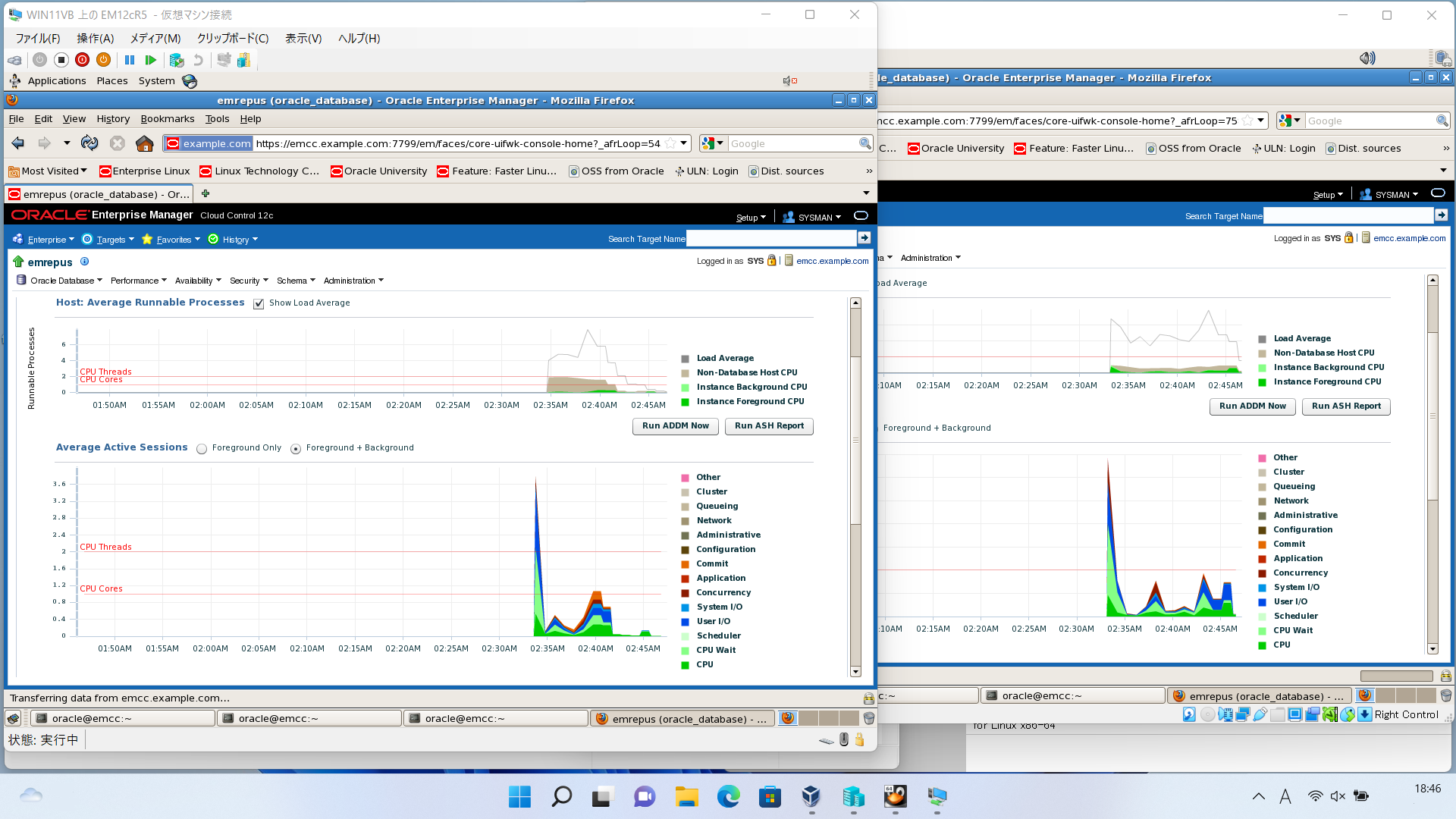Click the Firefox Home icon
This screenshot has width=1456, height=819.
tap(145, 143)
